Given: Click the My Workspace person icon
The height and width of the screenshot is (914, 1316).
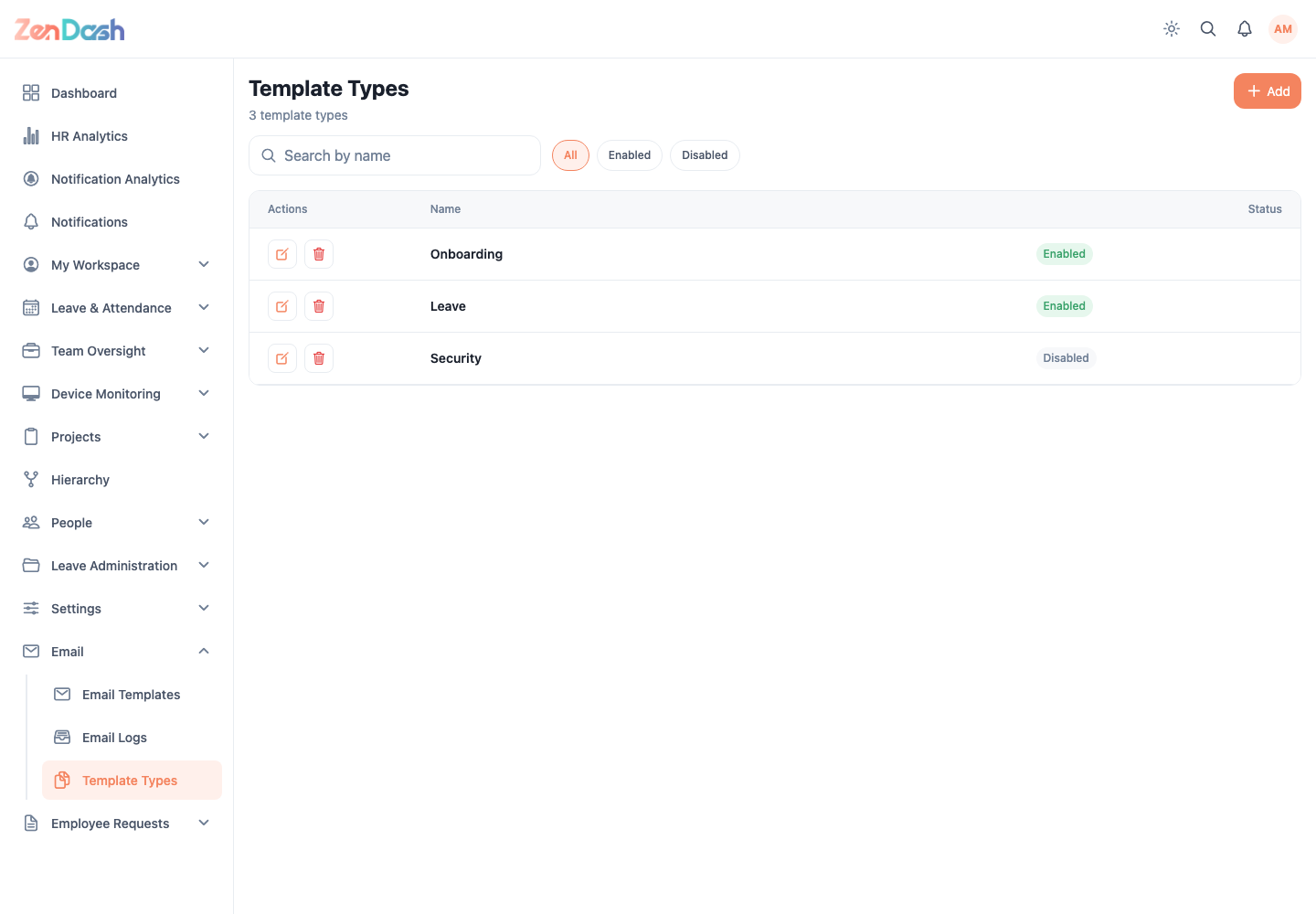Looking at the screenshot, I should pyautogui.click(x=31, y=265).
